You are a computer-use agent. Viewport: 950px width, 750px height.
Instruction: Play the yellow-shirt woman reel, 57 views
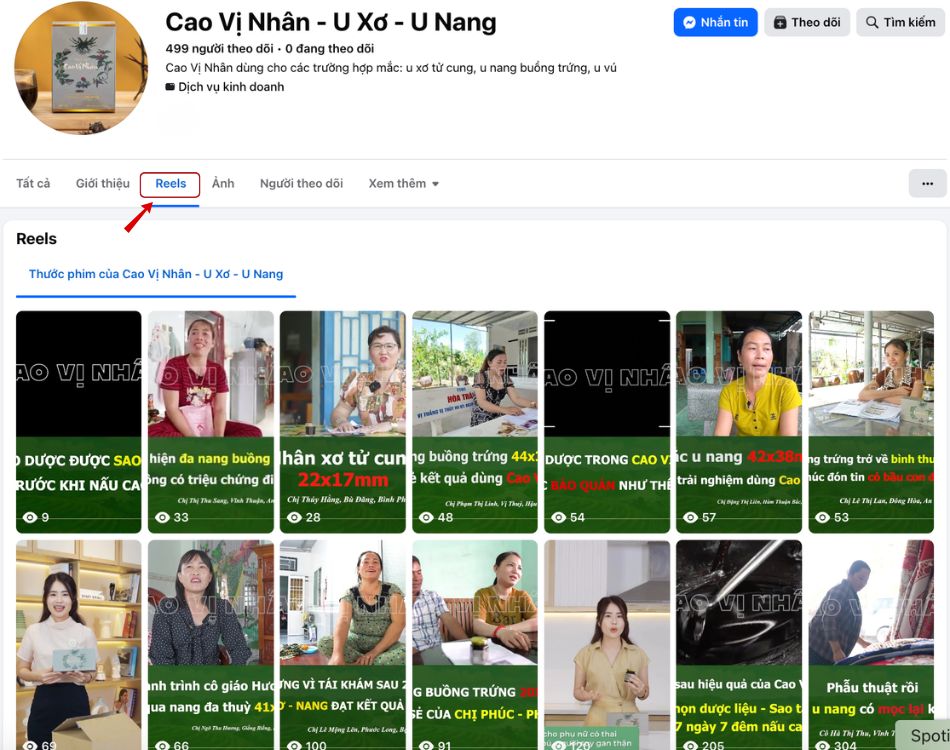point(739,422)
